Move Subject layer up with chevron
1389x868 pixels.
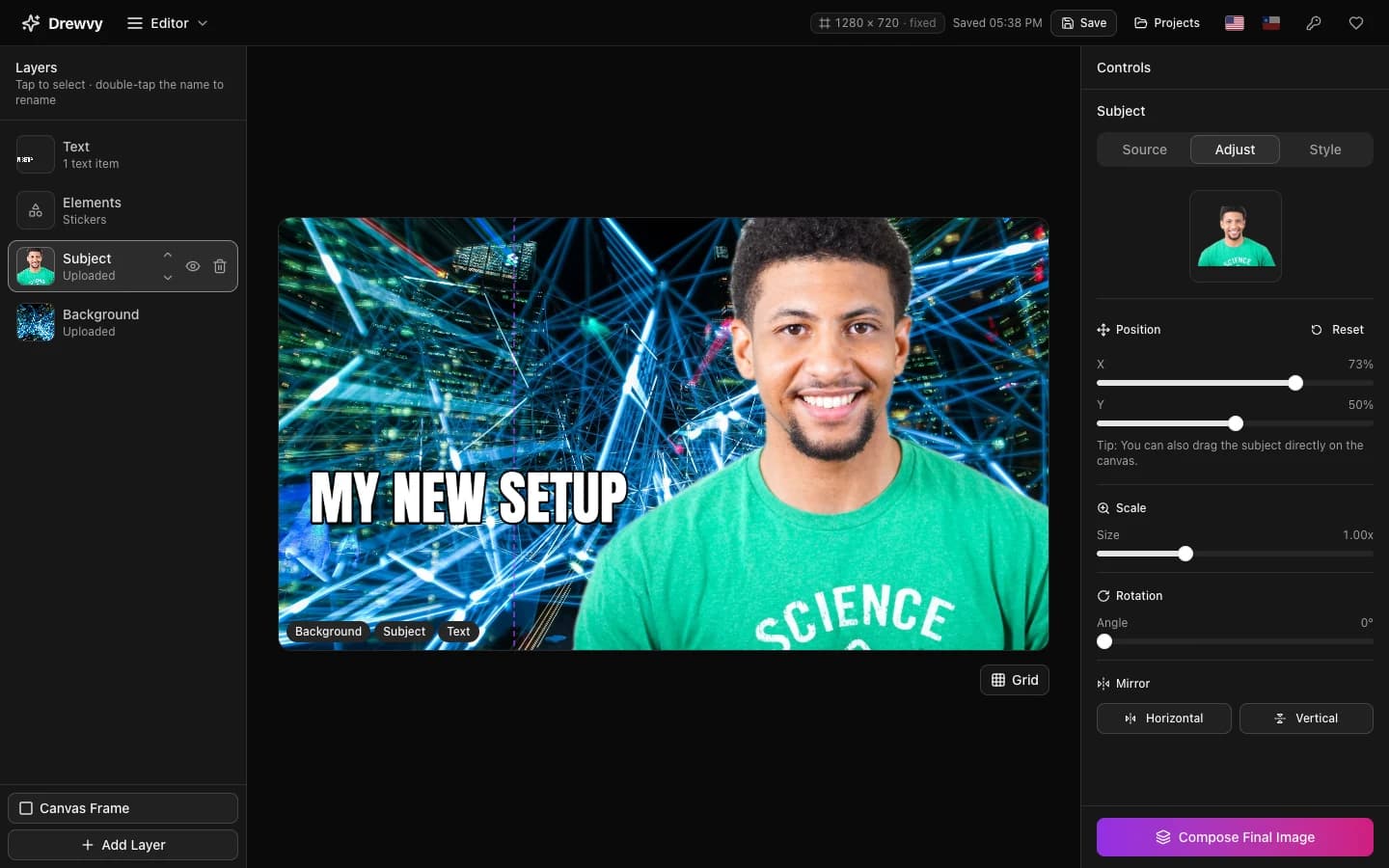168,256
